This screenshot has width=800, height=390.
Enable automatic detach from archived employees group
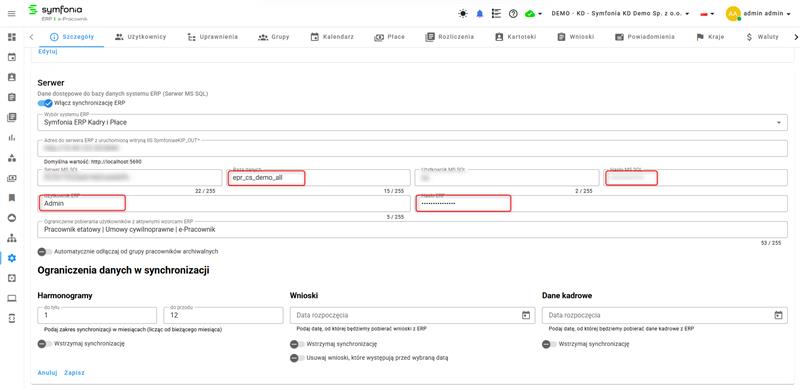45,252
